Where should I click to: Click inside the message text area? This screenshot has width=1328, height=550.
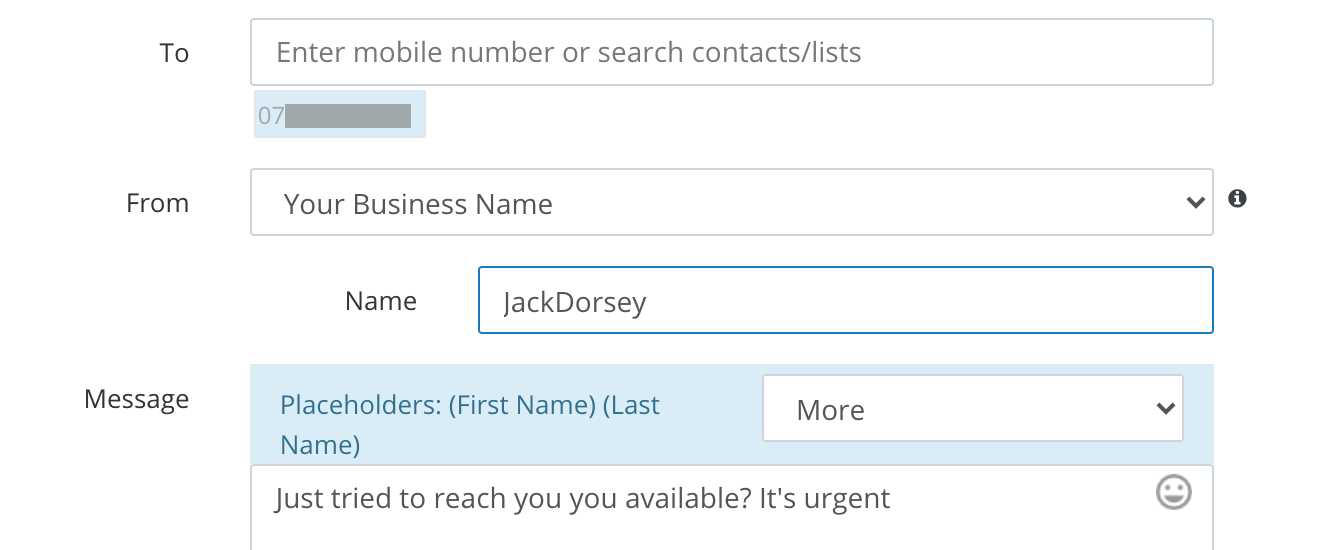700,520
